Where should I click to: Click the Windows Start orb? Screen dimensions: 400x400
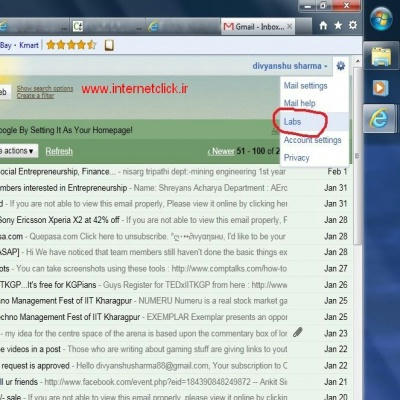[381, 19]
